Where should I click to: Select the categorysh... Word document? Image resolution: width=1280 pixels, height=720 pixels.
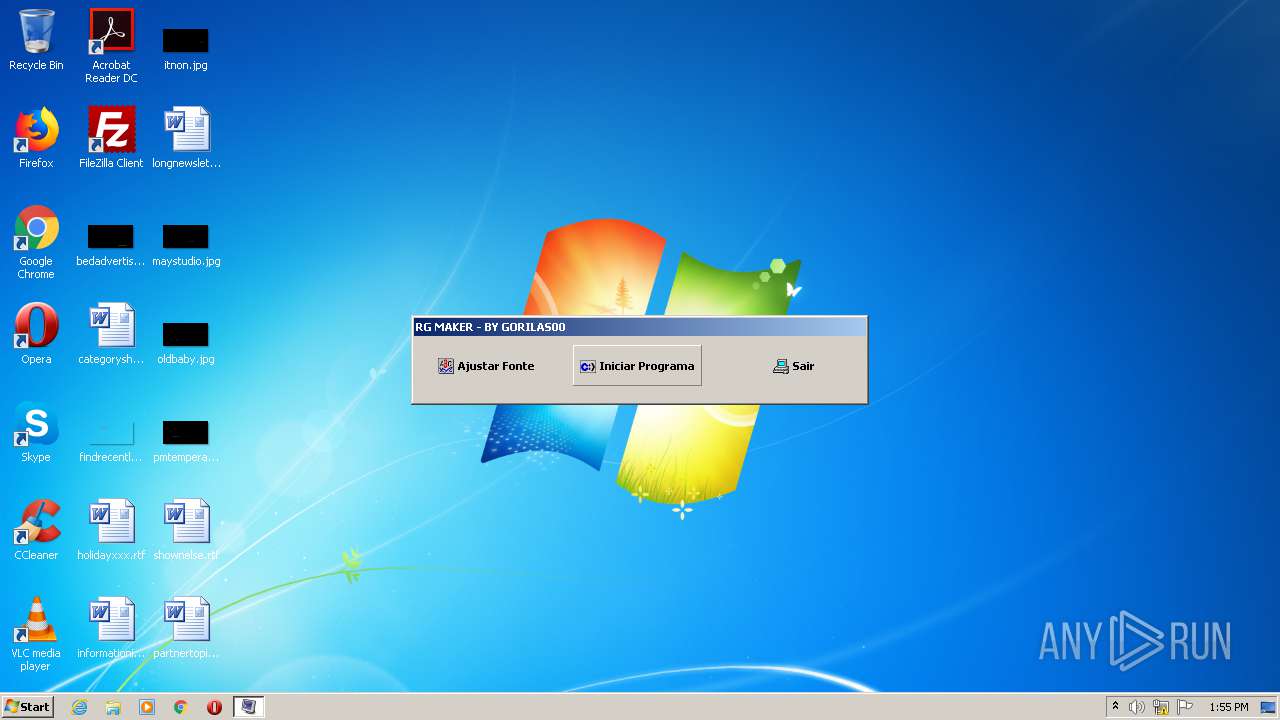[111, 334]
